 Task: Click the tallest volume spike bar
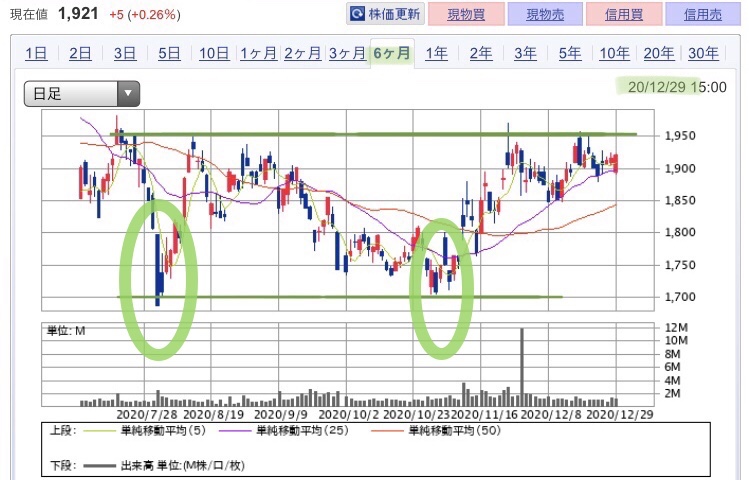point(522,367)
